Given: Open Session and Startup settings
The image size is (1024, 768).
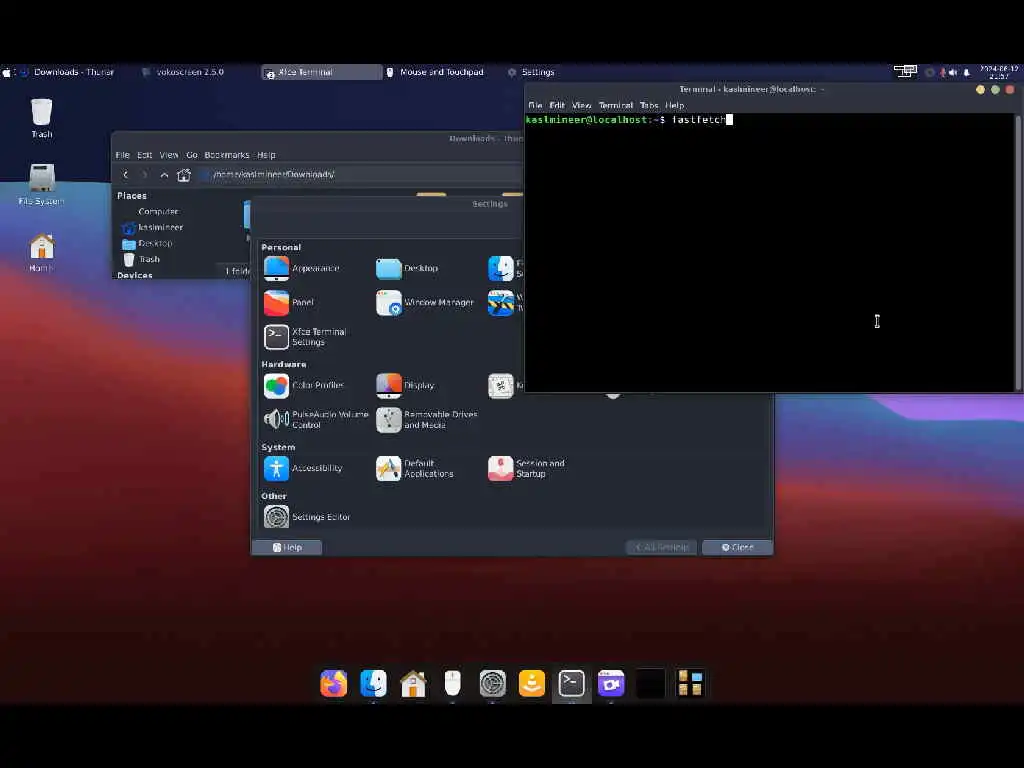Looking at the screenshot, I should tap(526, 468).
